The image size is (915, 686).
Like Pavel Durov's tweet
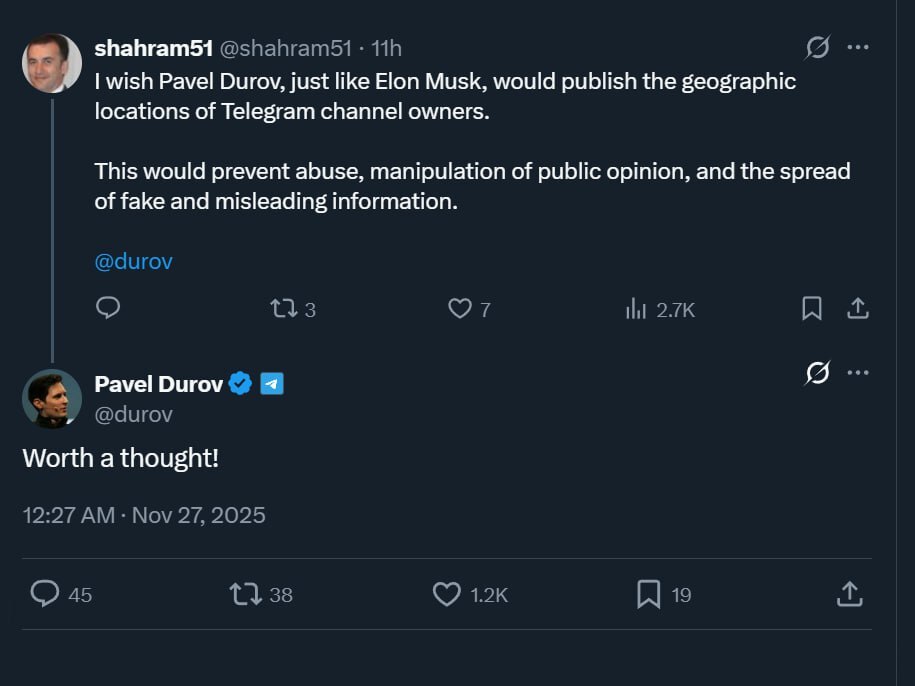pos(446,594)
